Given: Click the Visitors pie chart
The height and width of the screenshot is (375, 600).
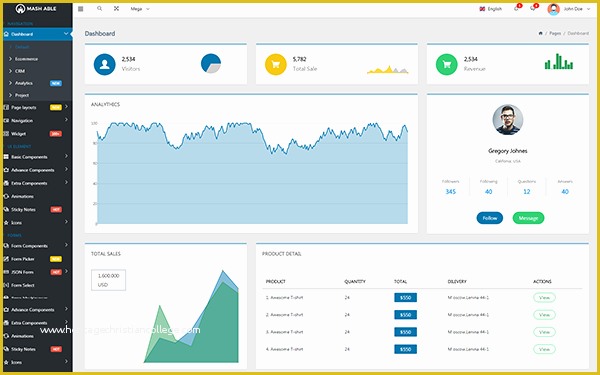Looking at the screenshot, I should click(211, 63).
